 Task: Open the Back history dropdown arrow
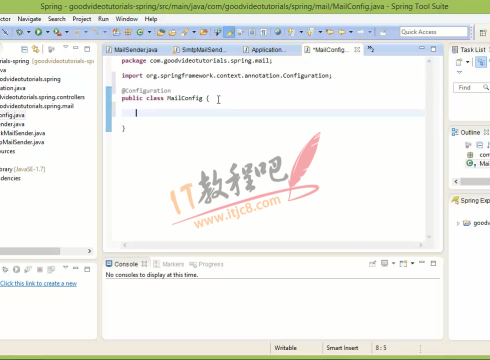pos(351,32)
